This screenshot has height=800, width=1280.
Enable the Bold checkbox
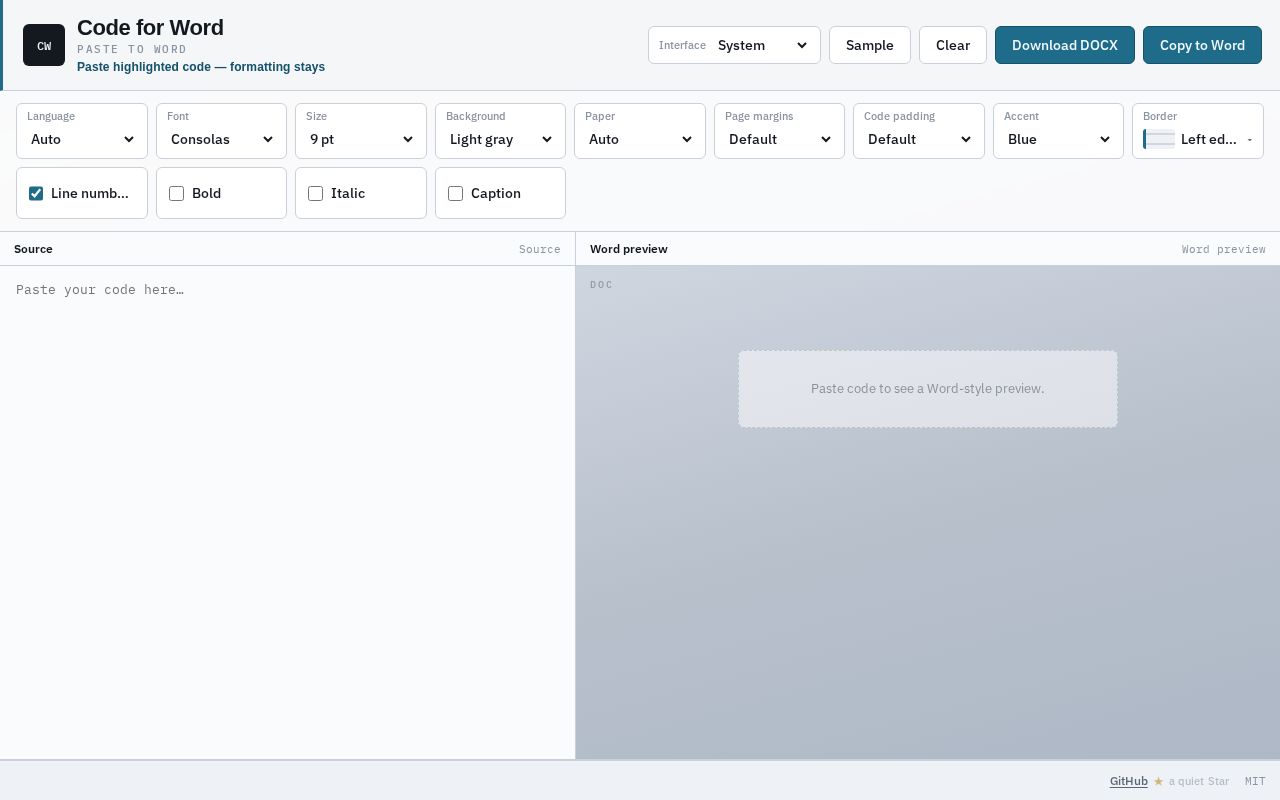176,193
